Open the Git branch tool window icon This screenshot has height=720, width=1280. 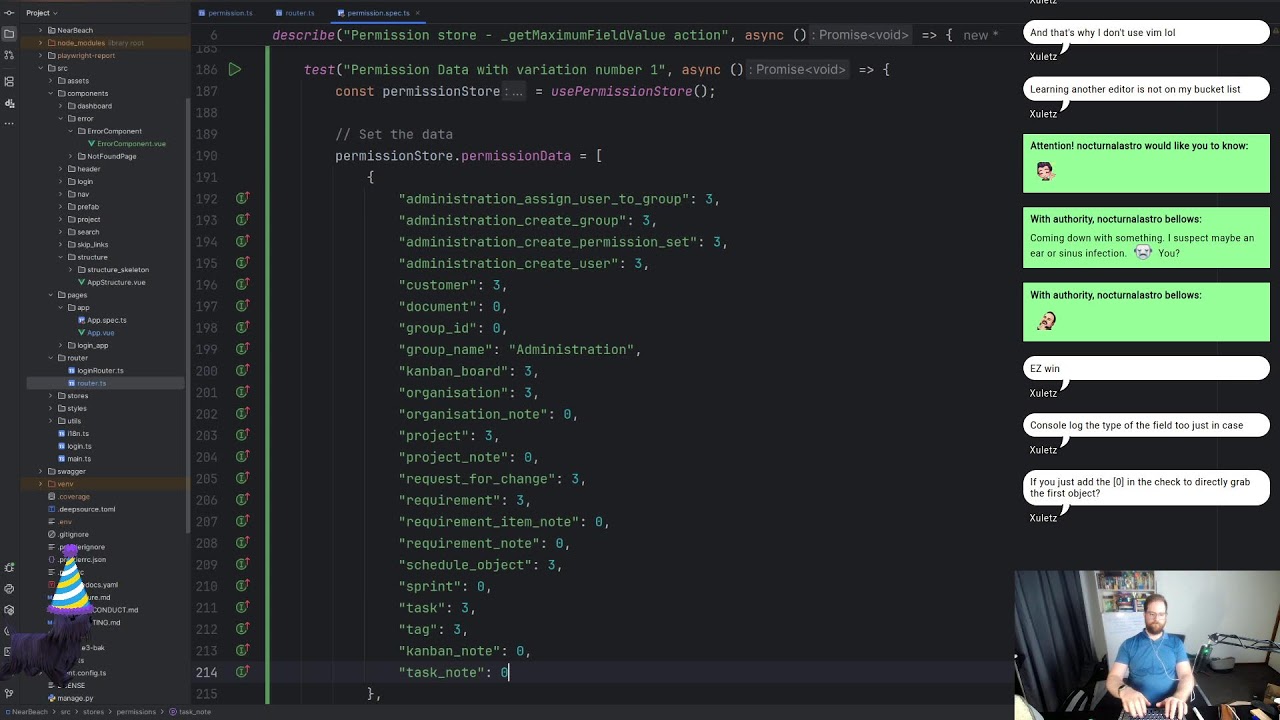[9, 692]
